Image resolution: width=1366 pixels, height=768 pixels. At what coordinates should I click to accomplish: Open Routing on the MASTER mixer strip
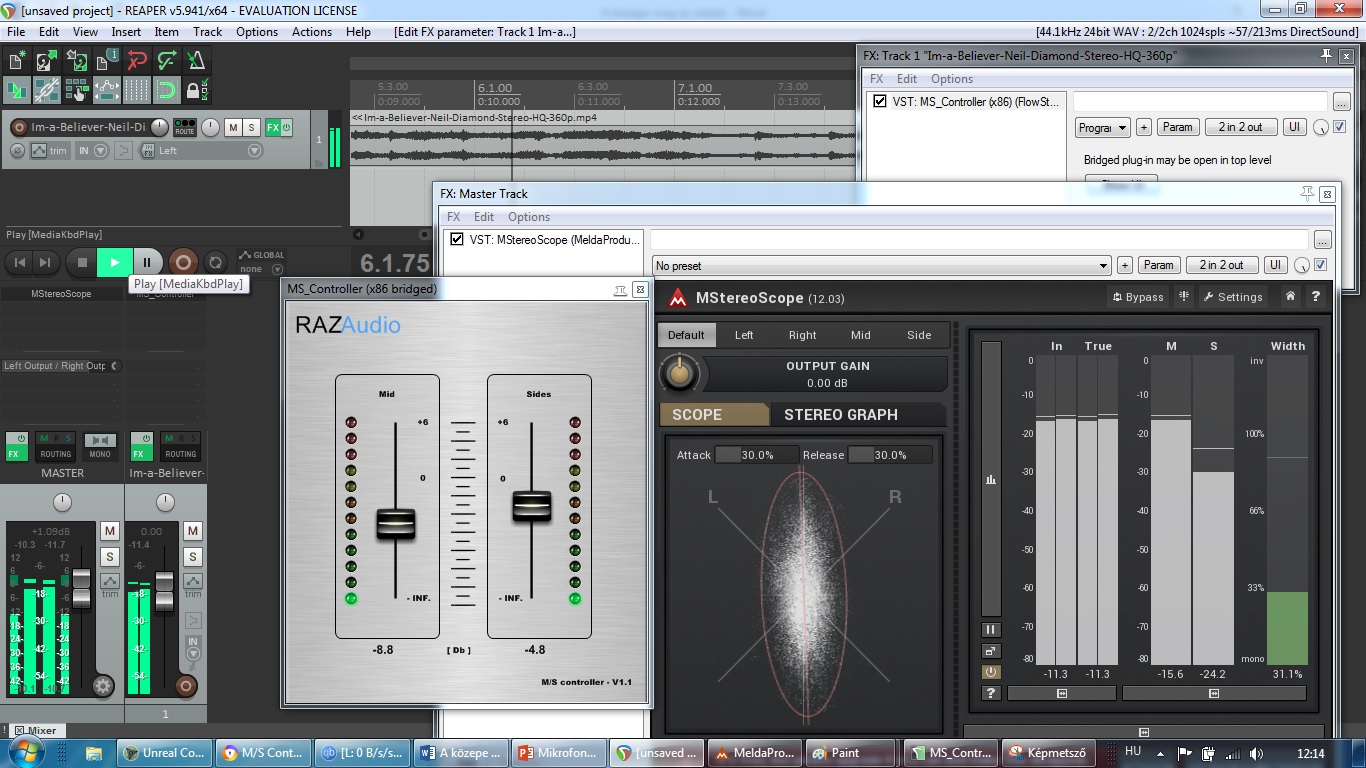pyautogui.click(x=56, y=445)
